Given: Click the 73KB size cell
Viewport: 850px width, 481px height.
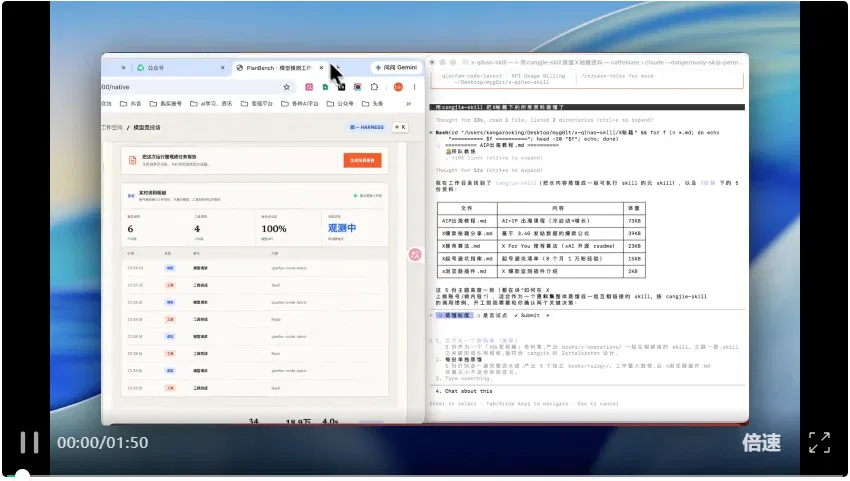Looking at the screenshot, I should coord(634,221).
